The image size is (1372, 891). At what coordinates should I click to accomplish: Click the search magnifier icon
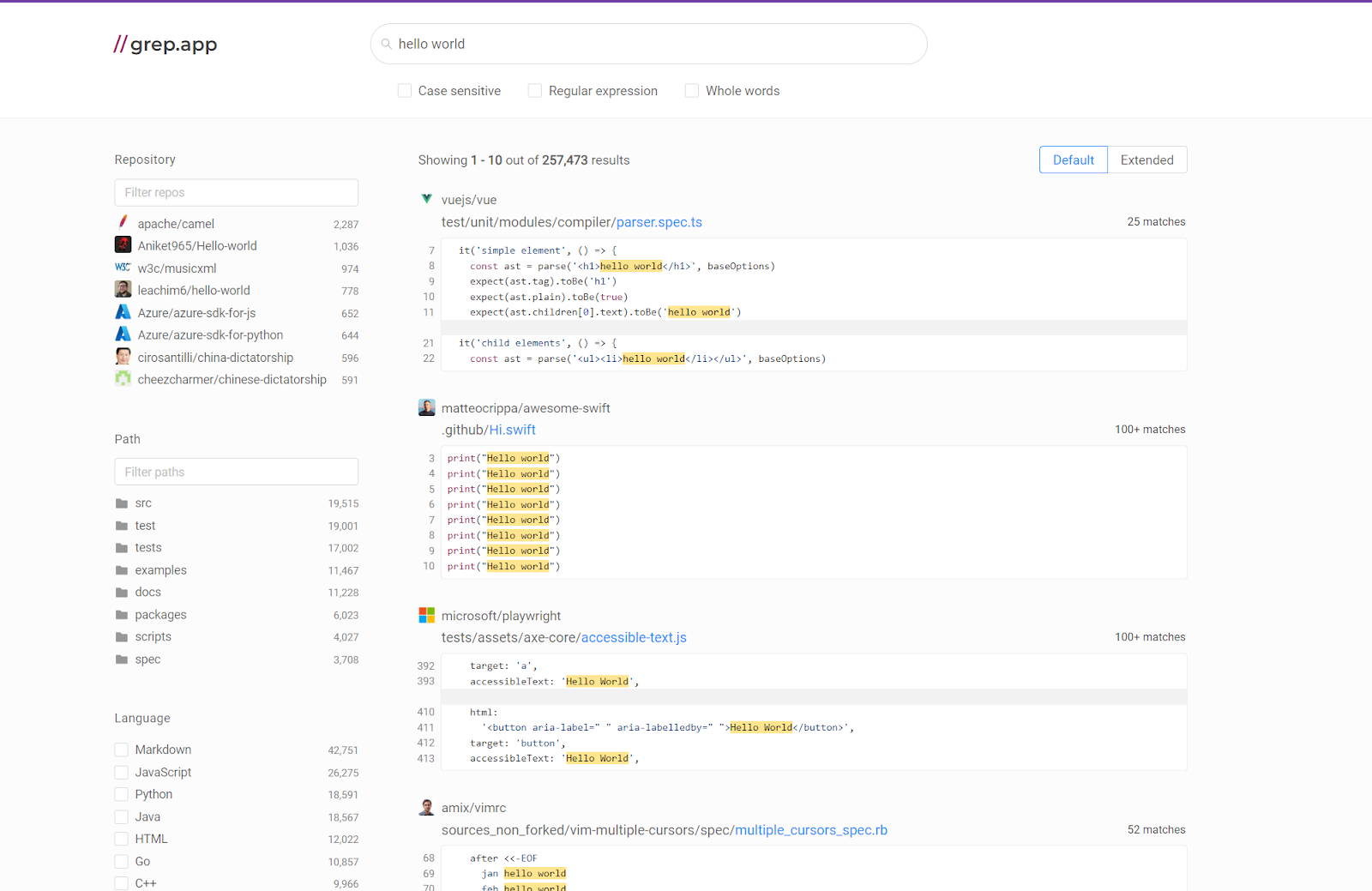tap(387, 44)
